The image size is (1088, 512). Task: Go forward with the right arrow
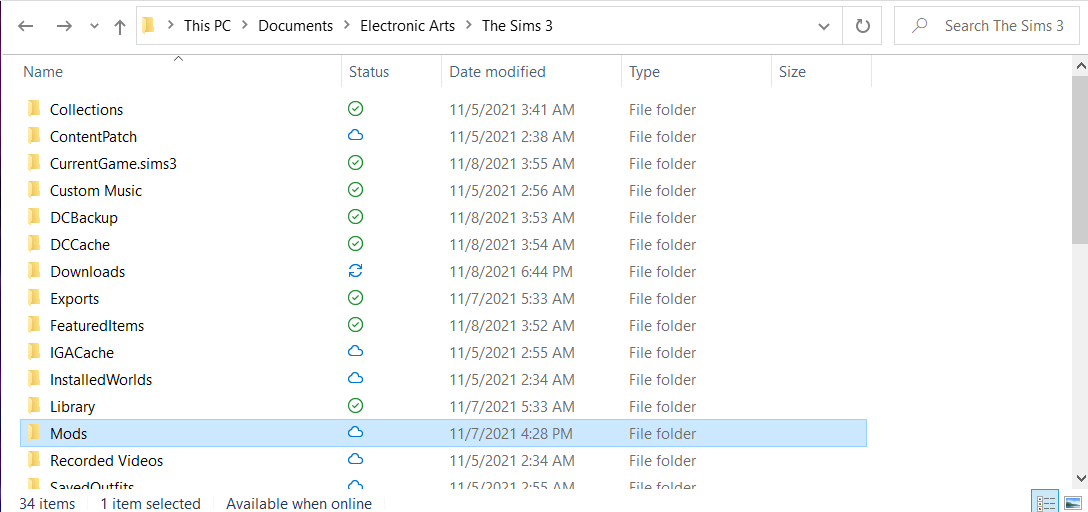coord(64,26)
